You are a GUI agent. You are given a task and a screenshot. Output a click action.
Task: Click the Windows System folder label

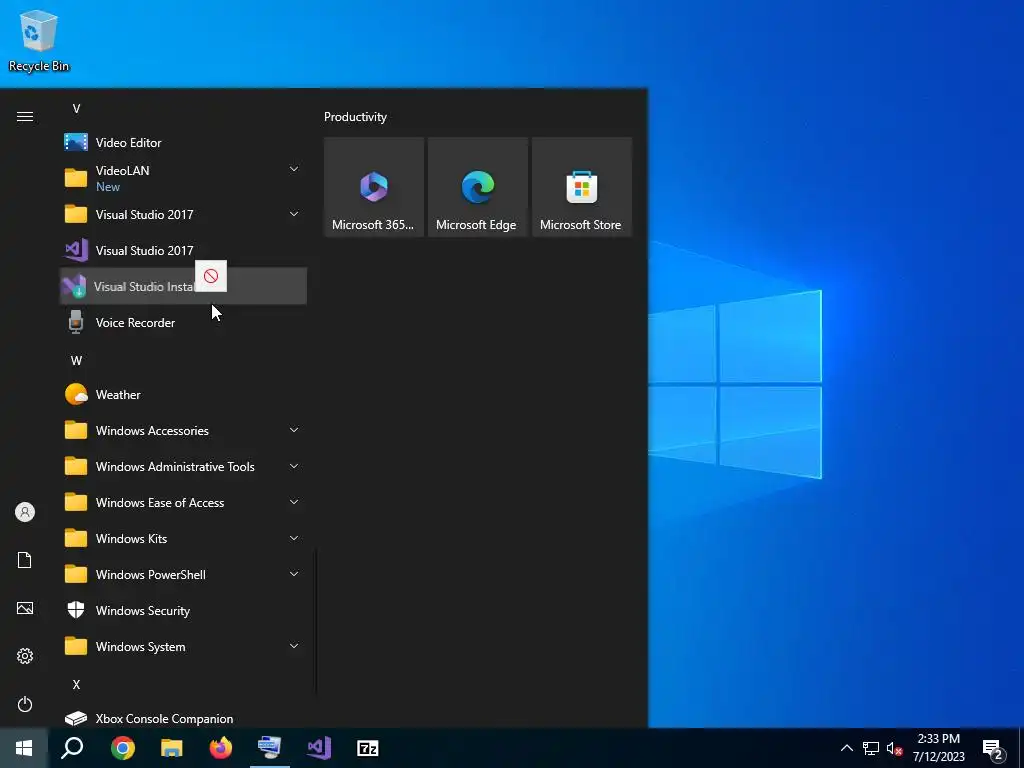pos(140,647)
